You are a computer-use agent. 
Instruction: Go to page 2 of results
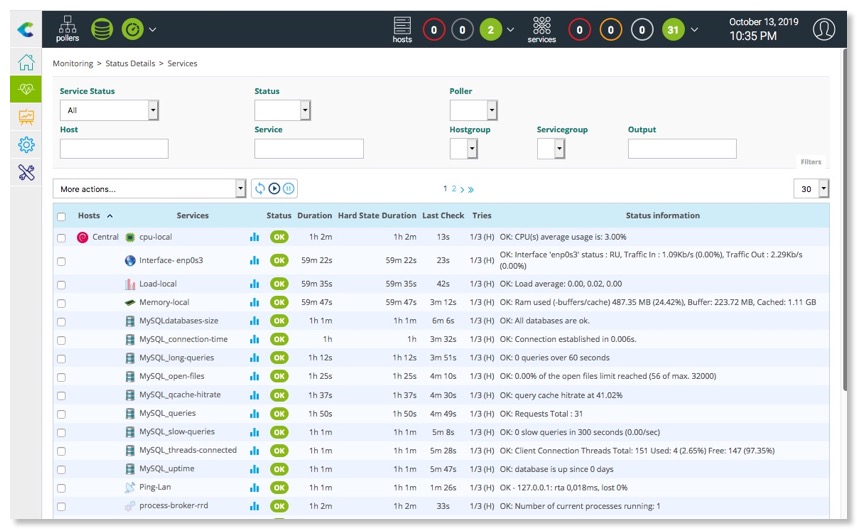453,188
